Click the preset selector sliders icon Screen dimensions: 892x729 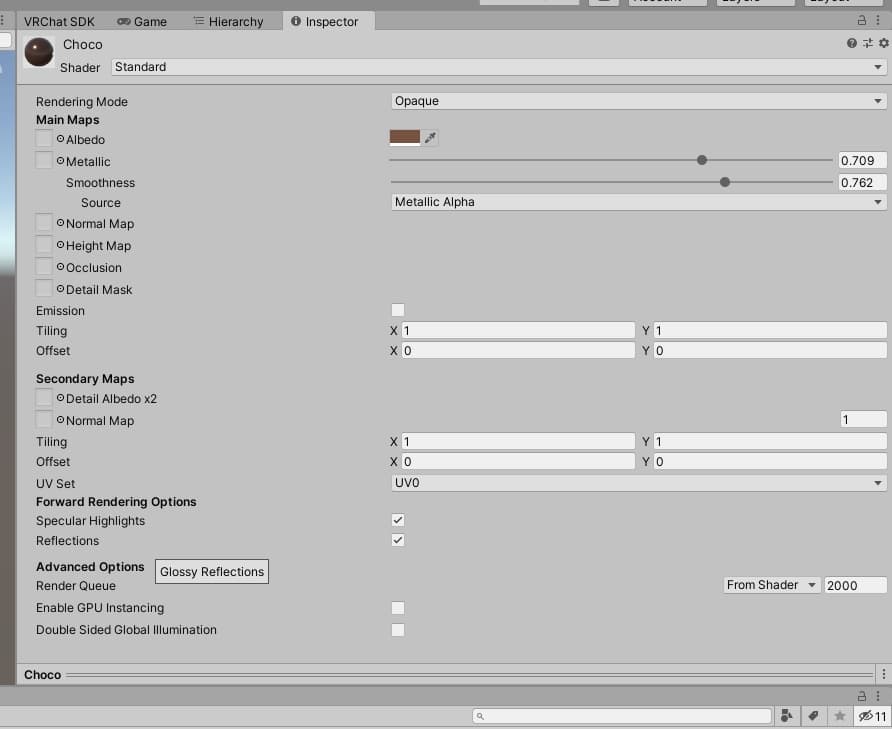coord(868,43)
